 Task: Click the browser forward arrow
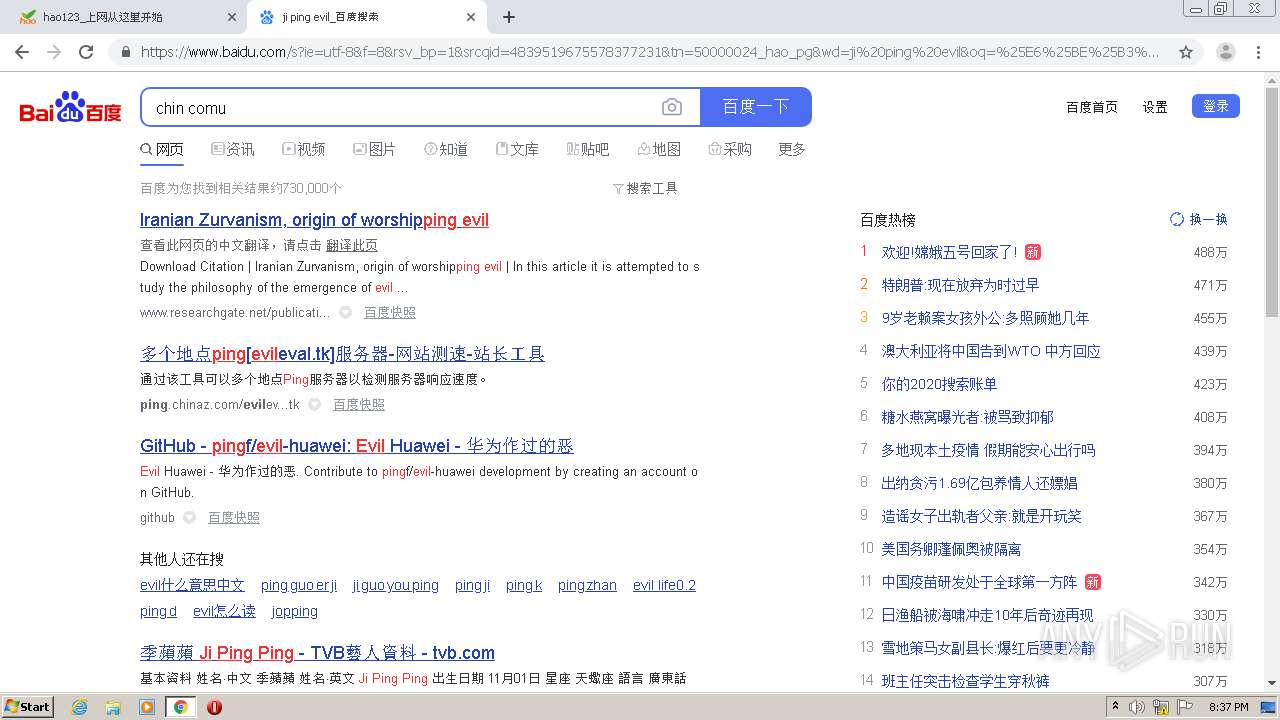point(54,52)
